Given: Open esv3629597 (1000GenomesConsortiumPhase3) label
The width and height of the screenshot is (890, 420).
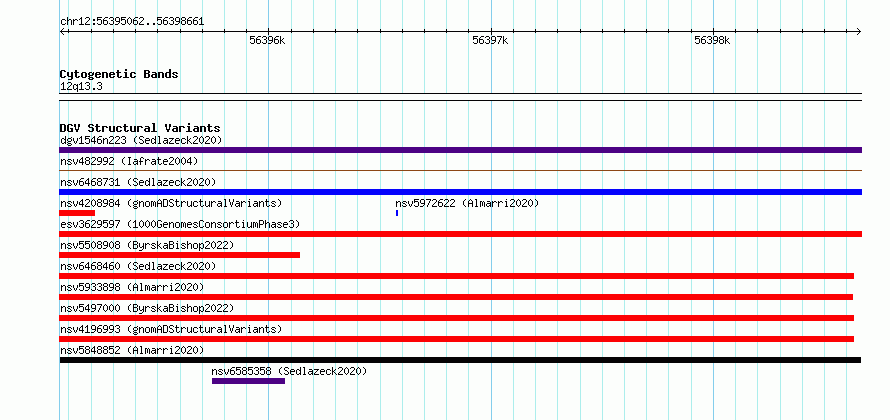Looking at the screenshot, I should [180, 224].
